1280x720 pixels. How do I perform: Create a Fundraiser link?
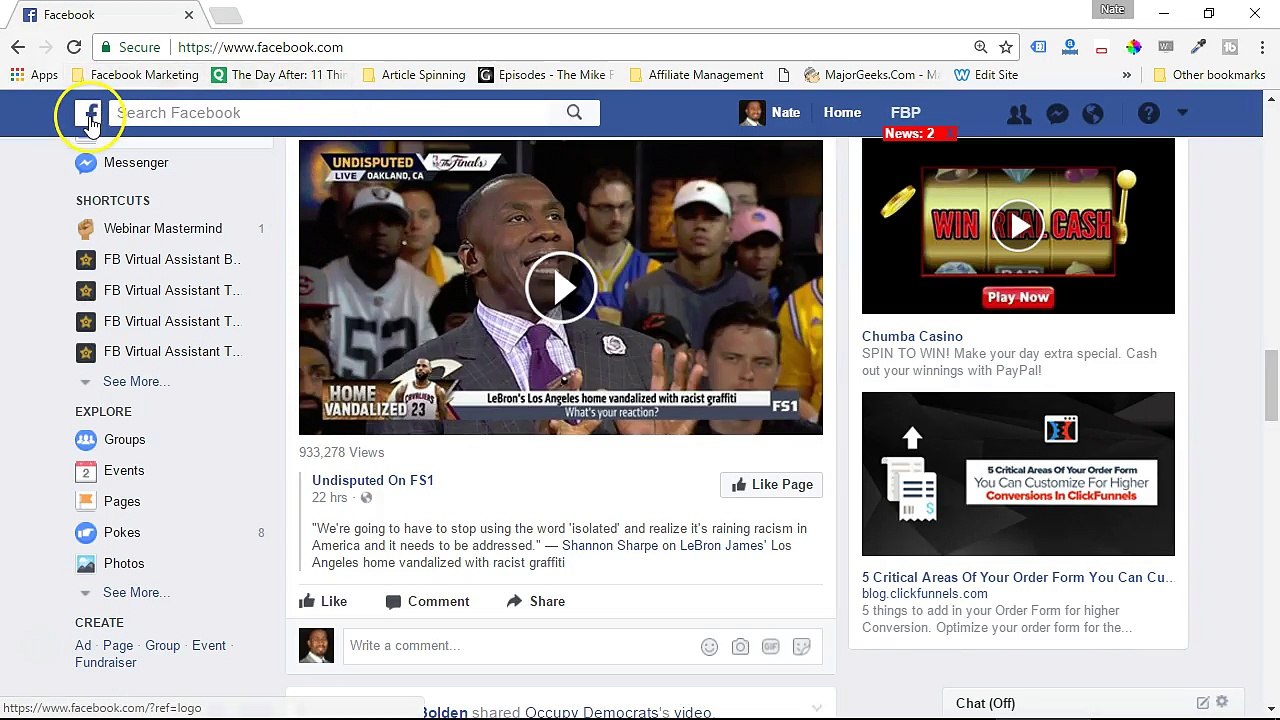tap(105, 663)
